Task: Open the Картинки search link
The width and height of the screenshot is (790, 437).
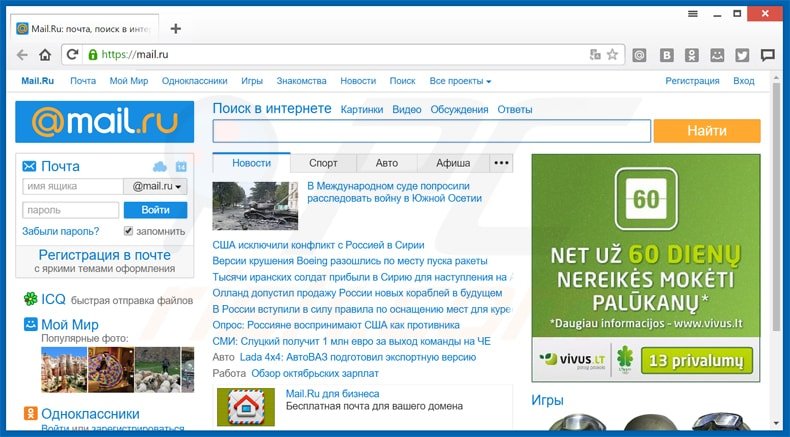Action: (362, 109)
